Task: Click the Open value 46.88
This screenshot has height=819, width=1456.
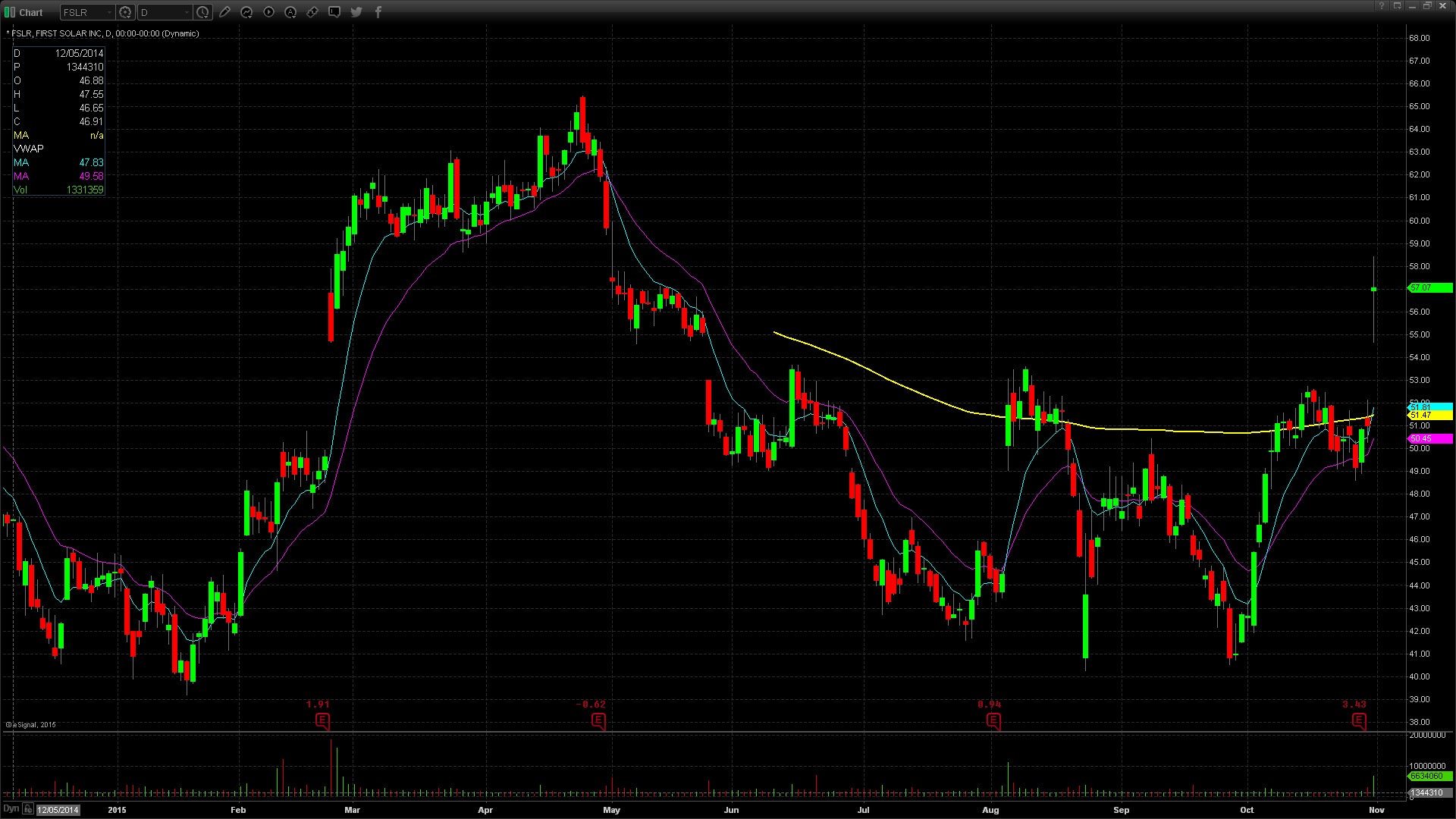Action: [x=91, y=80]
